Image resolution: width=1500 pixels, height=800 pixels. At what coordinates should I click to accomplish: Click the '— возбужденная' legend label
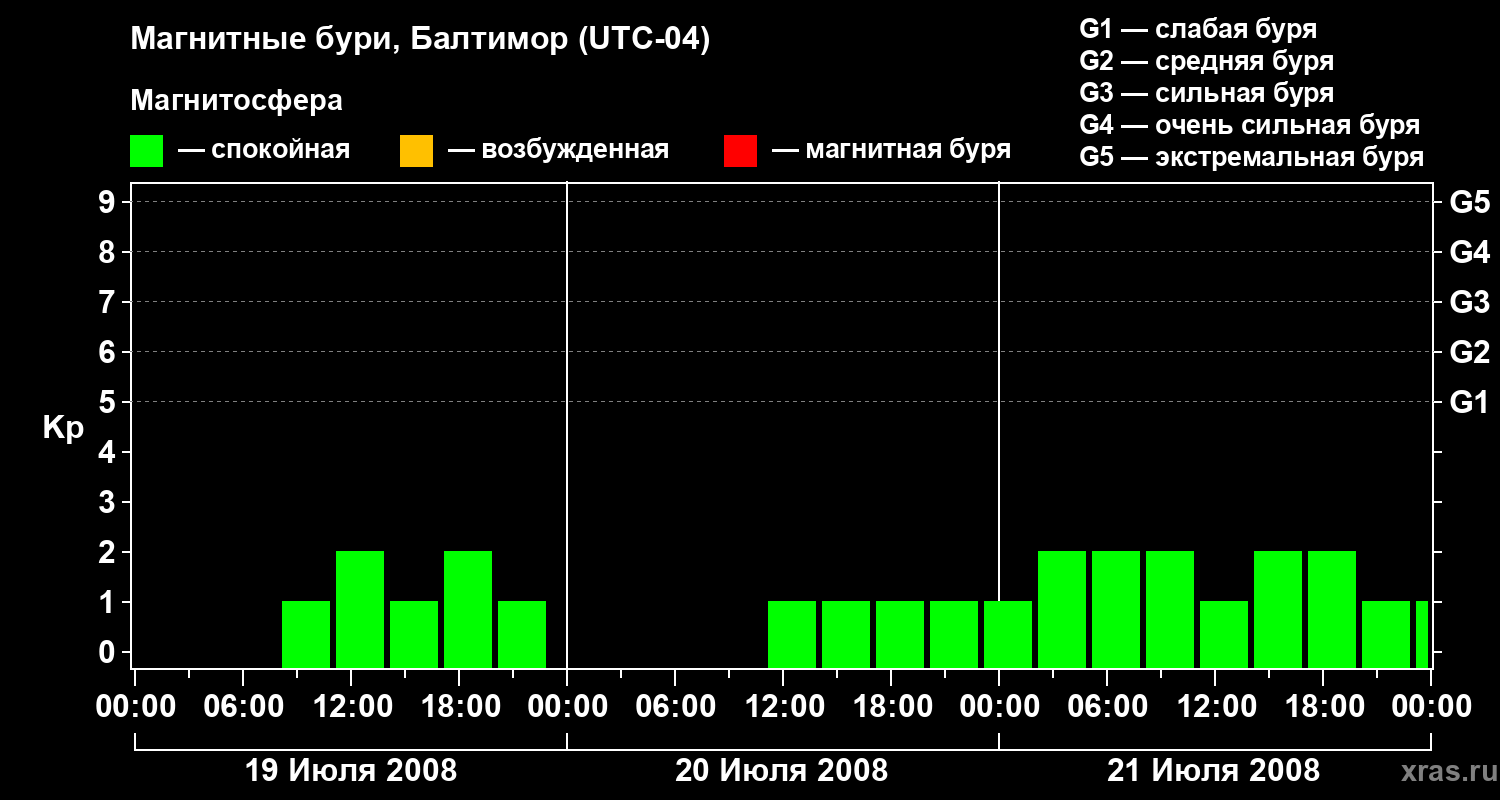point(558,151)
